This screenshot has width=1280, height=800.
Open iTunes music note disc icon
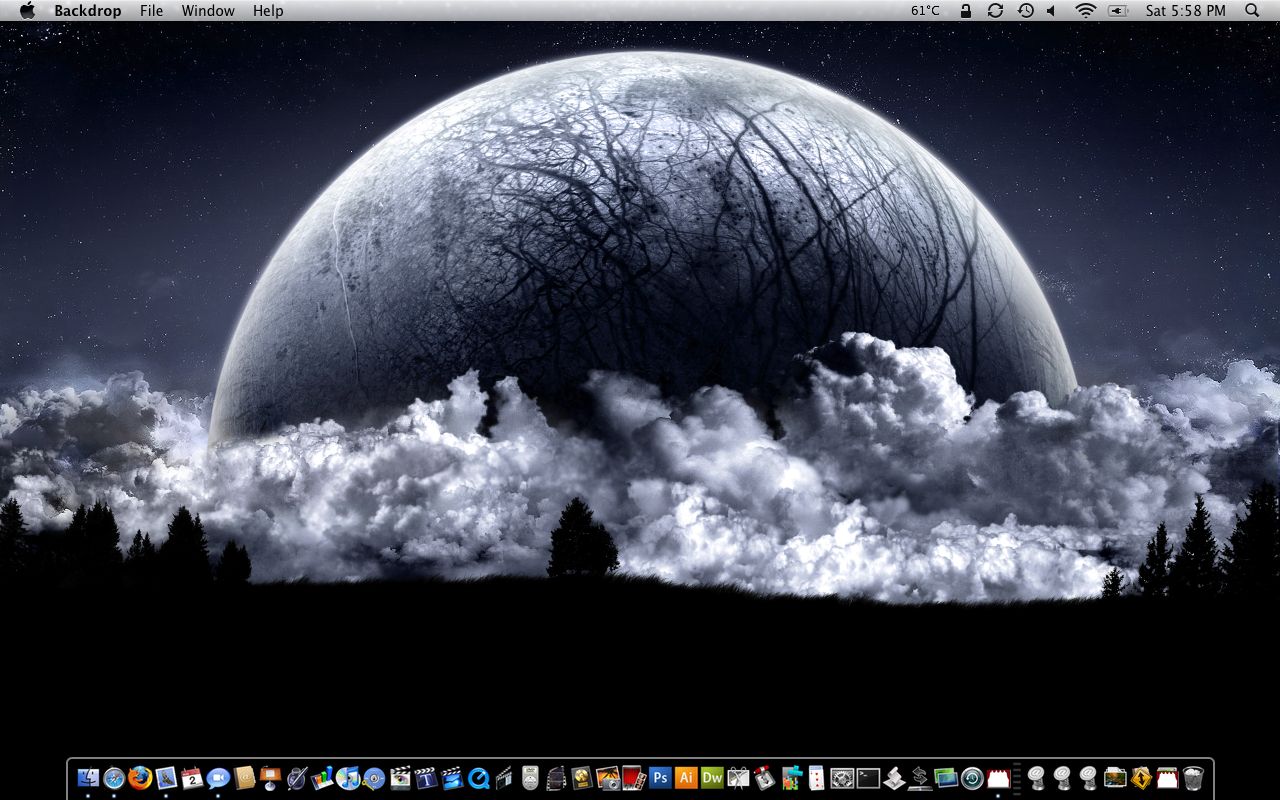pos(348,777)
